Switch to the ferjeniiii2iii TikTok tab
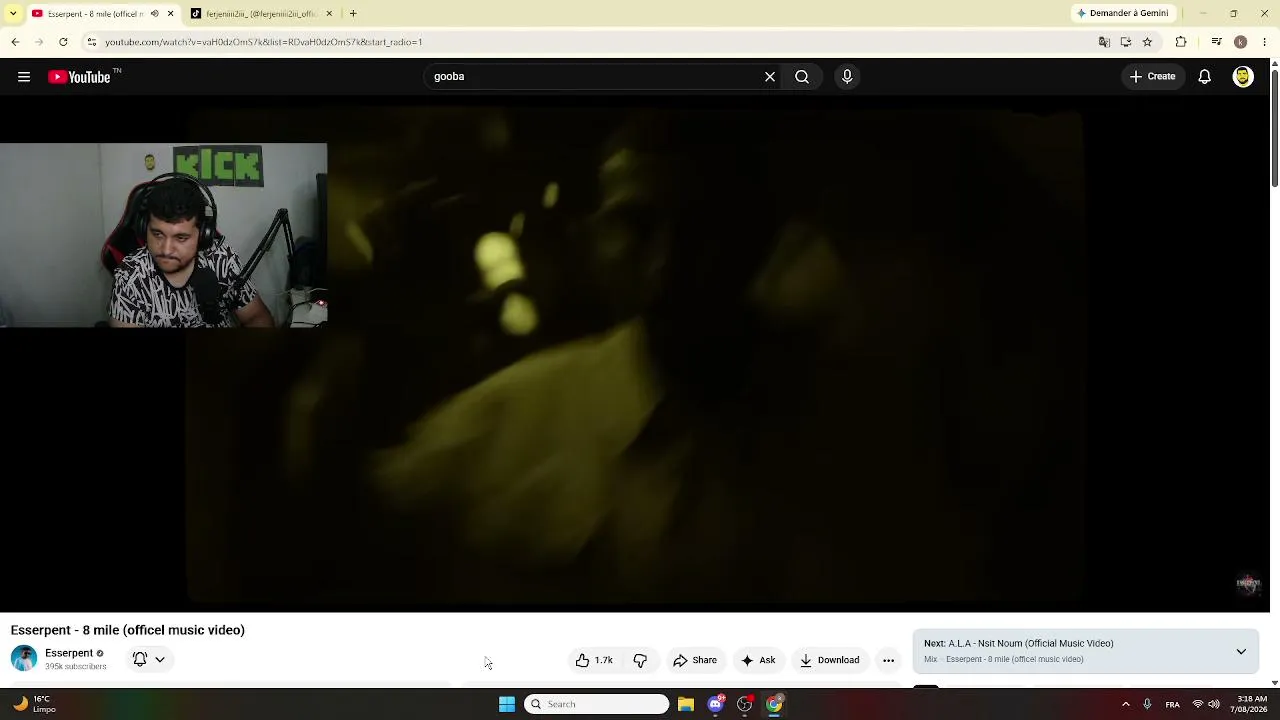 click(x=260, y=14)
